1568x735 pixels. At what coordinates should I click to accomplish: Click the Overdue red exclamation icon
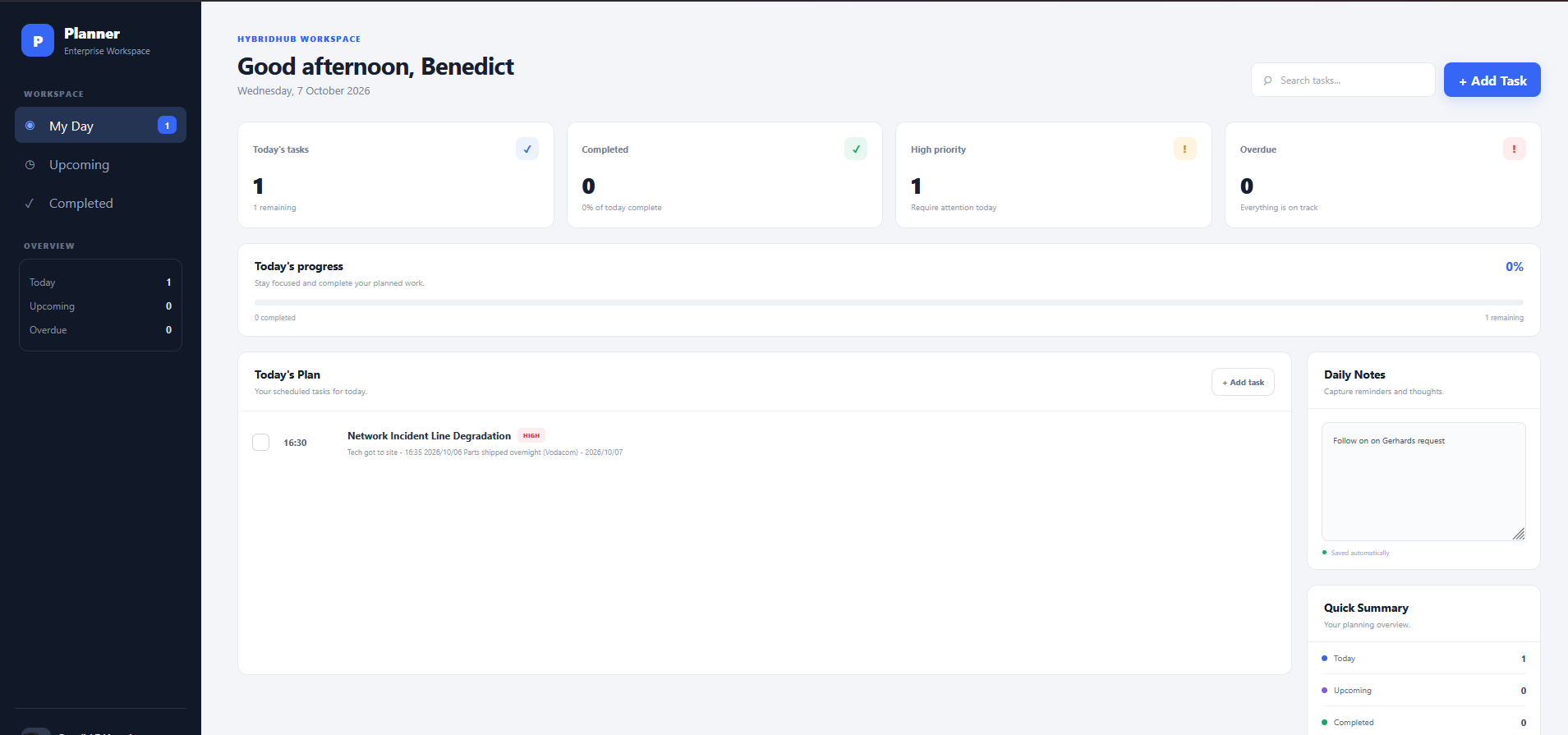(x=1514, y=149)
